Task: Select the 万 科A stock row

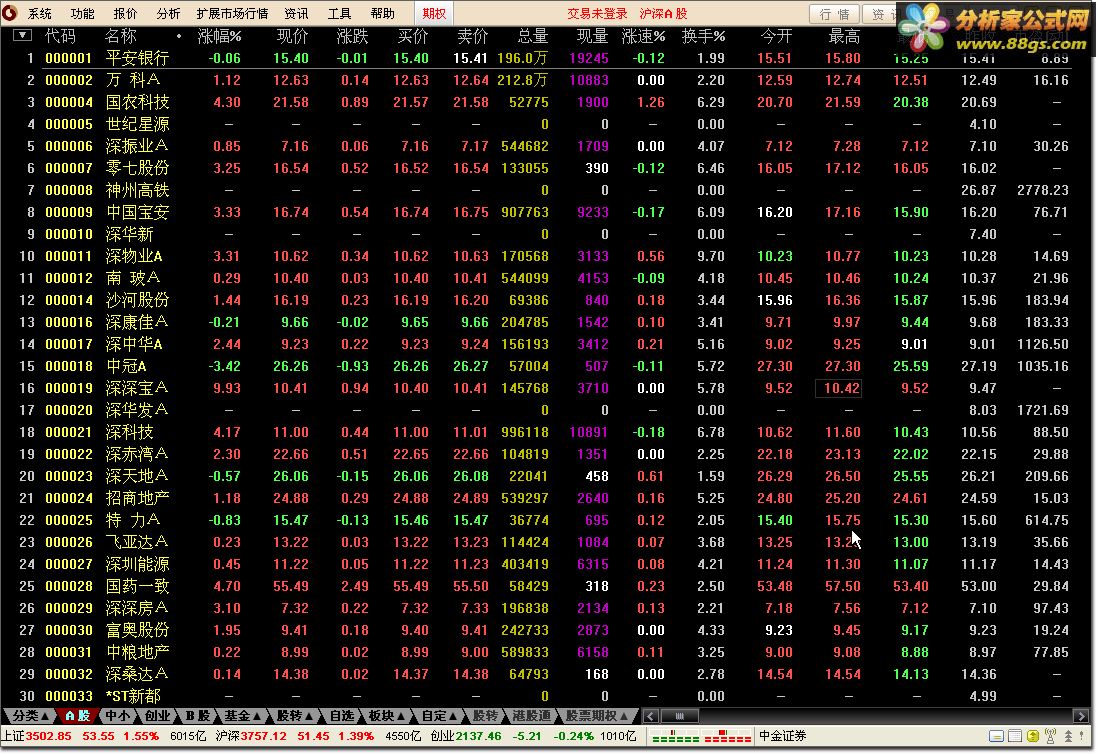Action: (546, 81)
